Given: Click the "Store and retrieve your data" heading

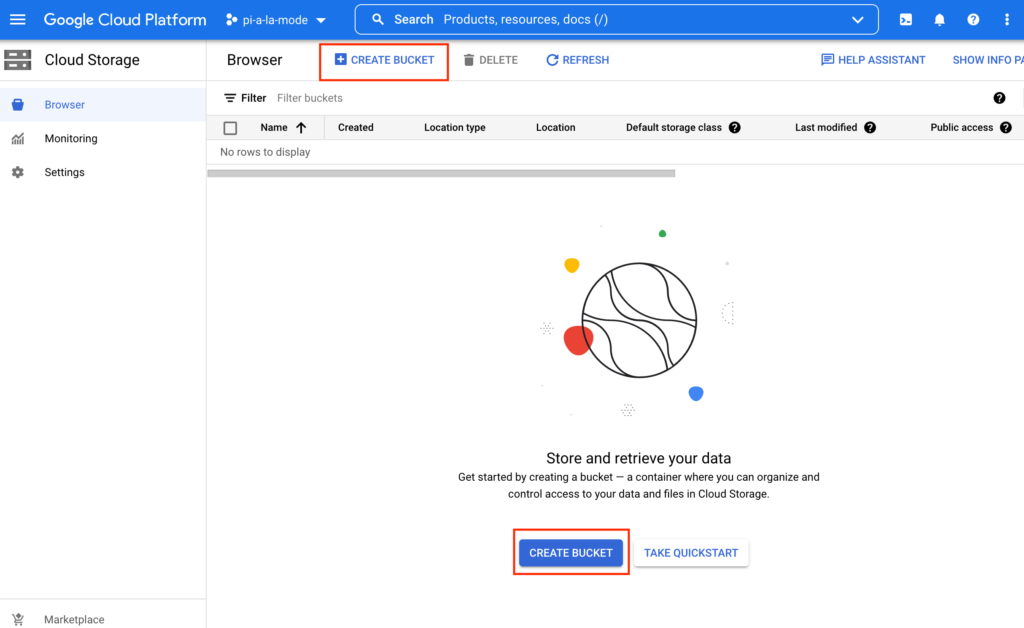Looking at the screenshot, I should [639, 458].
